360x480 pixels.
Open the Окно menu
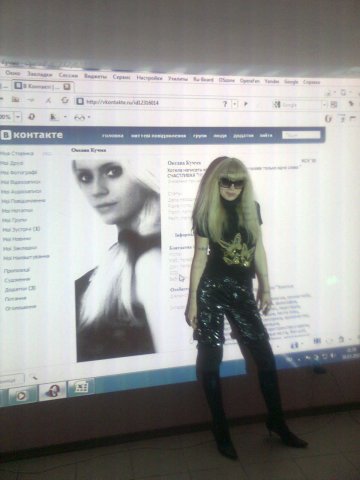click(x=13, y=73)
